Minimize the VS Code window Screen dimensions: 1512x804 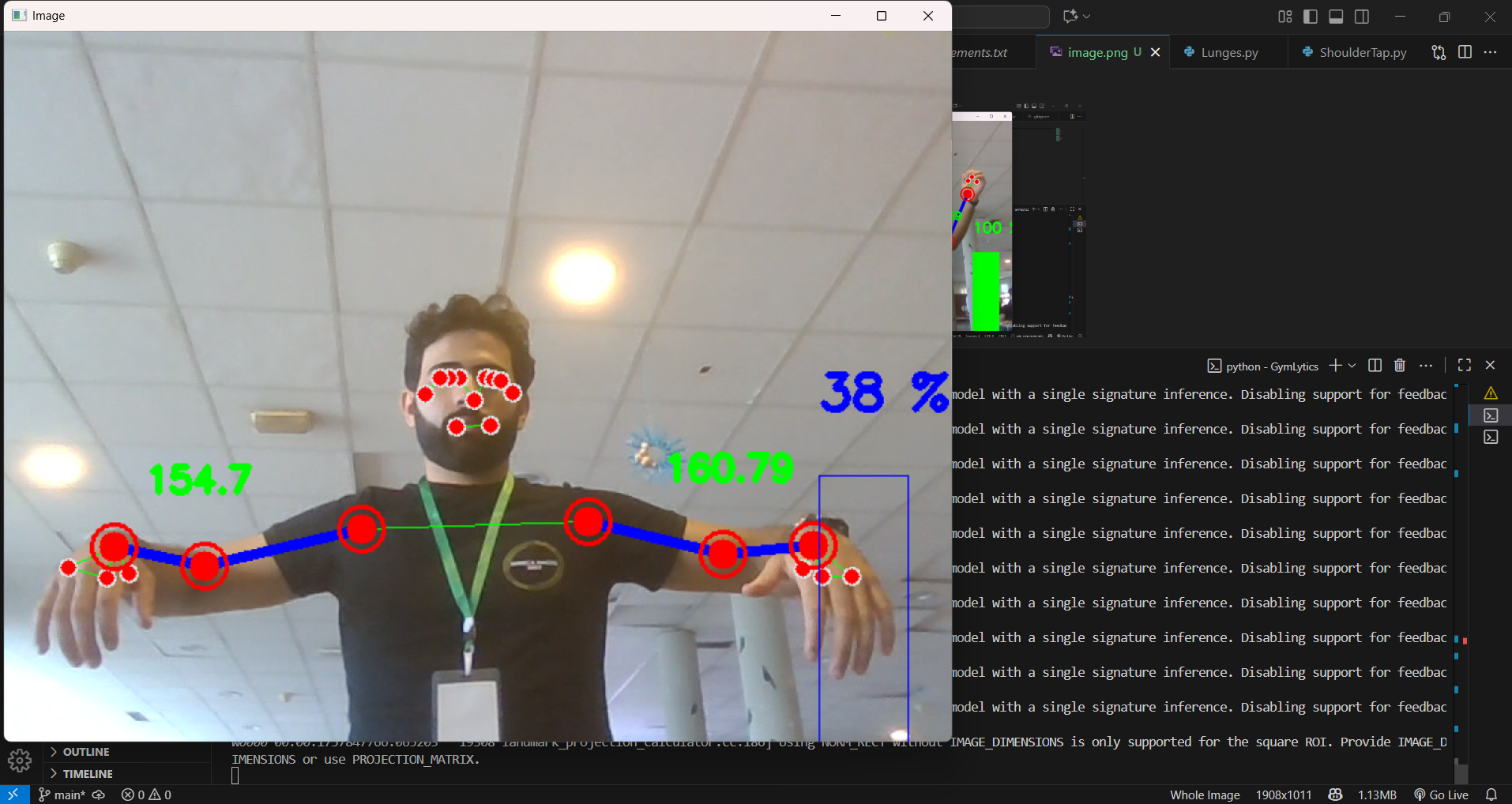pos(1400,17)
